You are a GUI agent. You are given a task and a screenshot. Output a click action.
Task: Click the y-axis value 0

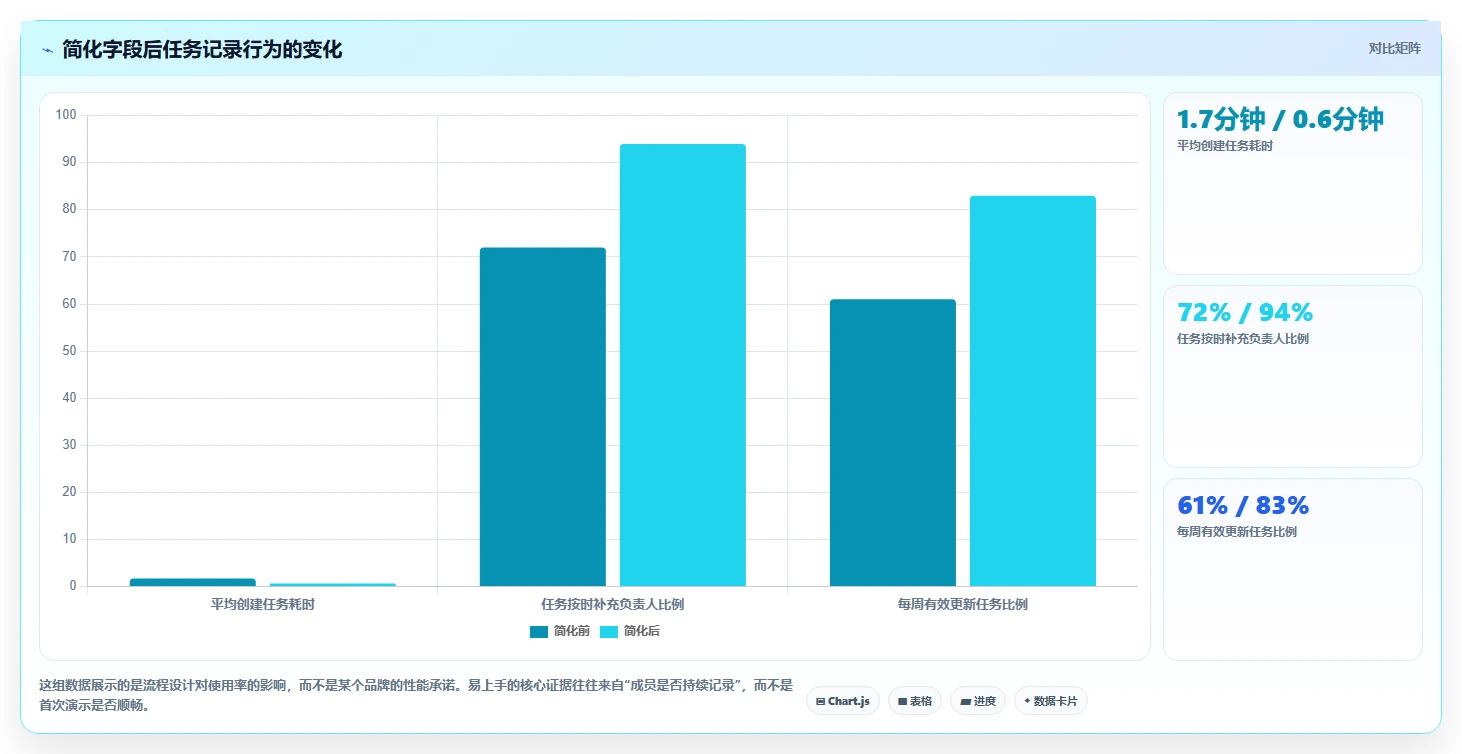coord(72,586)
